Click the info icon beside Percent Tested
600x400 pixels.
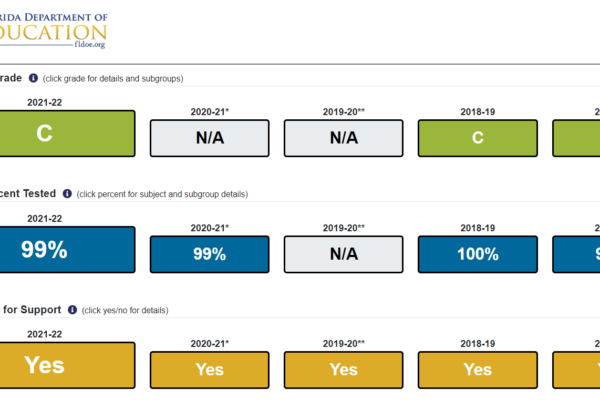point(67,194)
